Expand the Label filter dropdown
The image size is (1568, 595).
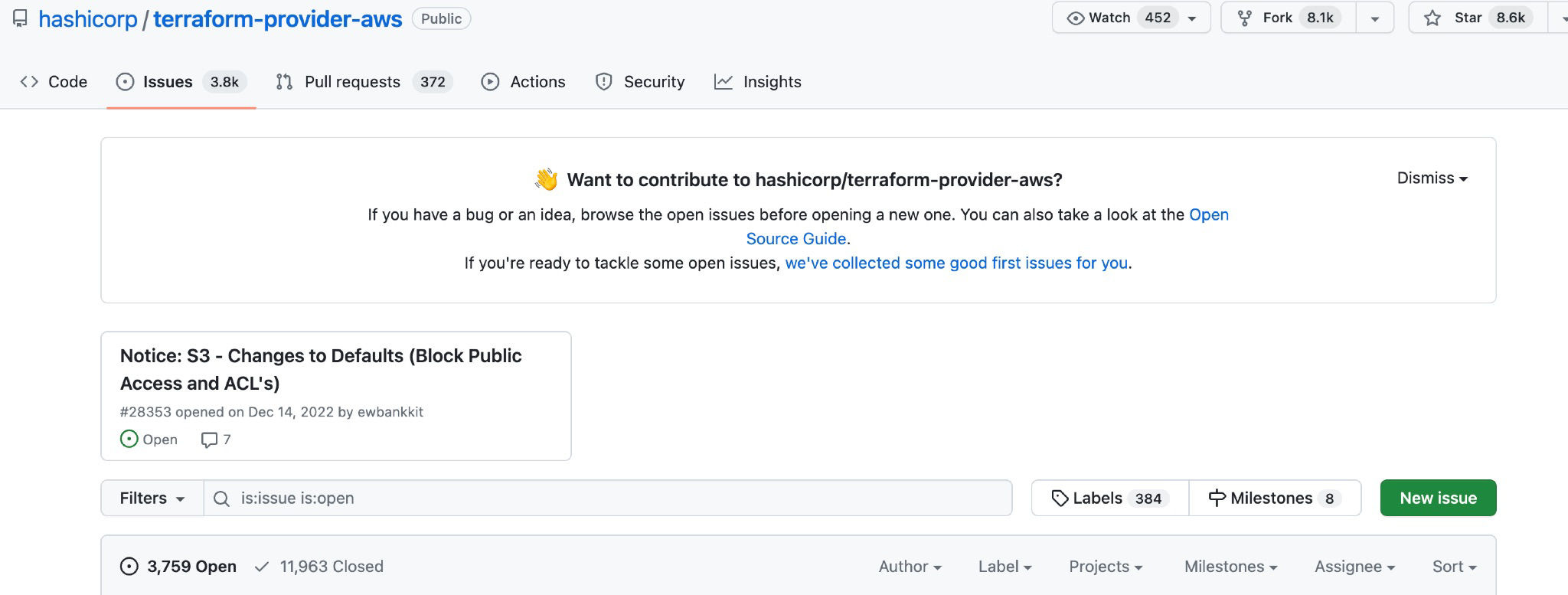pyautogui.click(x=1004, y=567)
